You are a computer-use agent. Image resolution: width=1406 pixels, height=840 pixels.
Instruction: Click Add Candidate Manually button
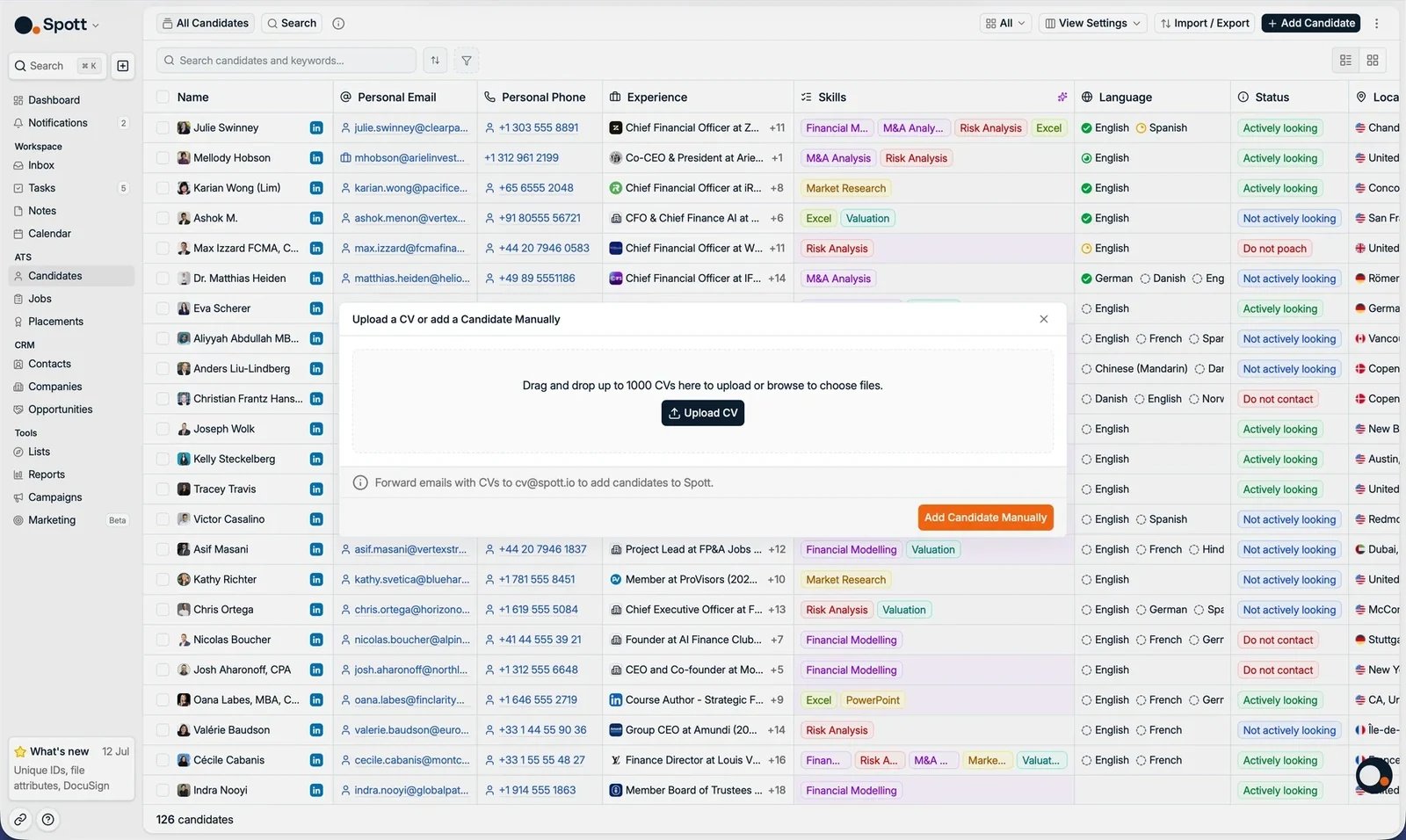(x=985, y=518)
